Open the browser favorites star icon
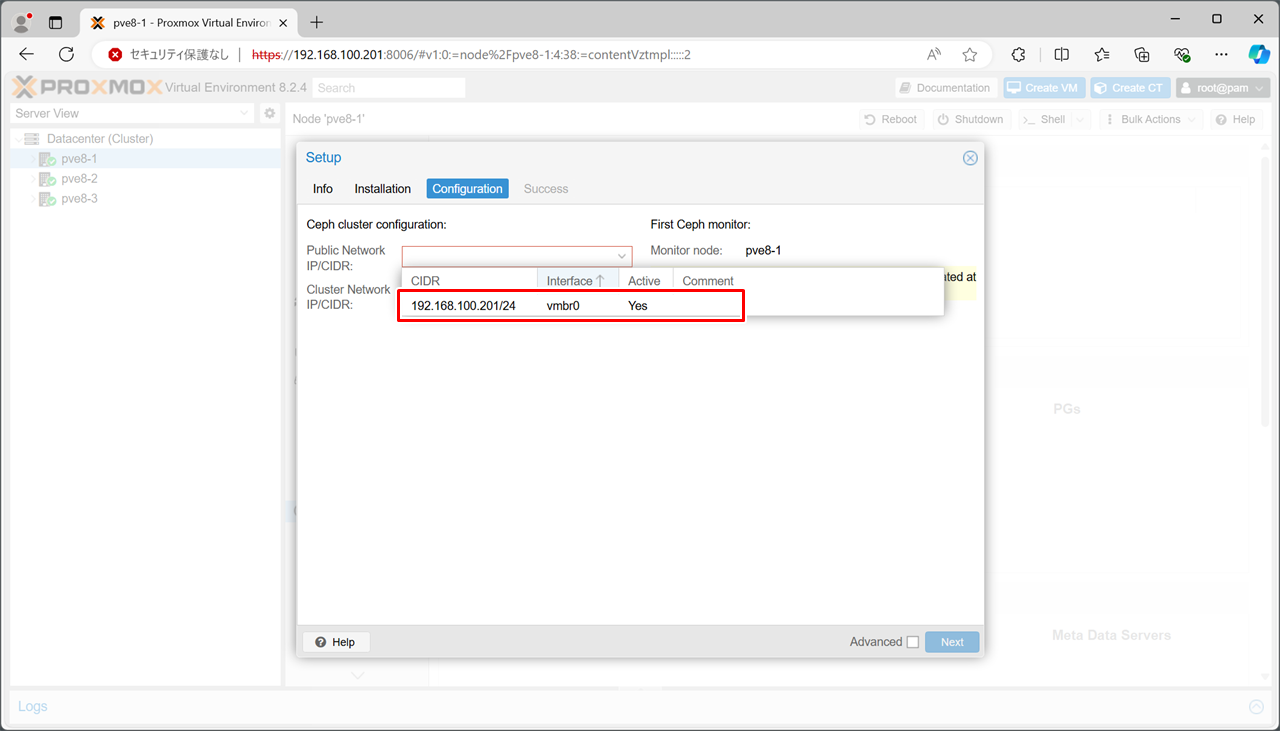The image size is (1280, 731). 969,55
